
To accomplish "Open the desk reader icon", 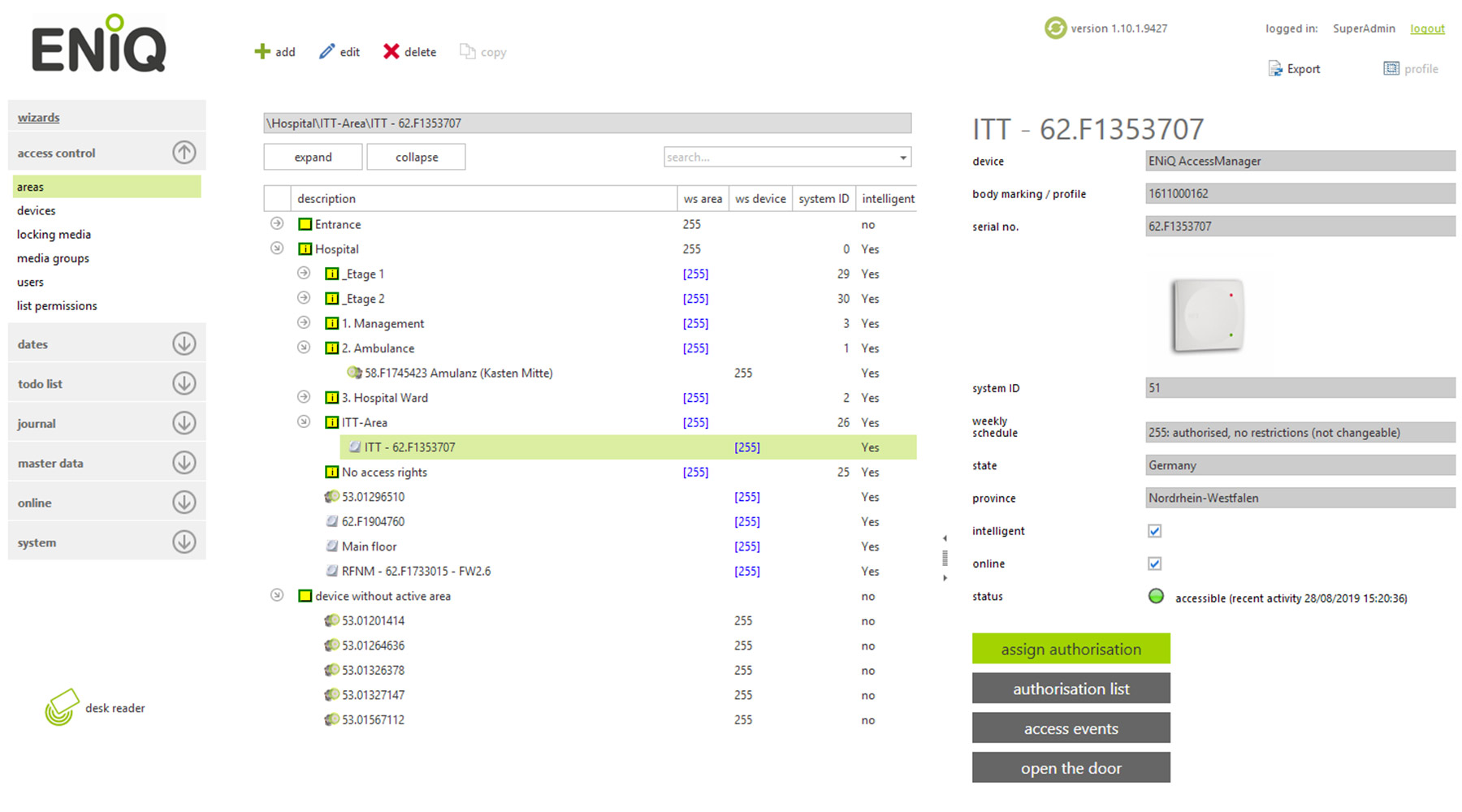I will pos(62,707).
